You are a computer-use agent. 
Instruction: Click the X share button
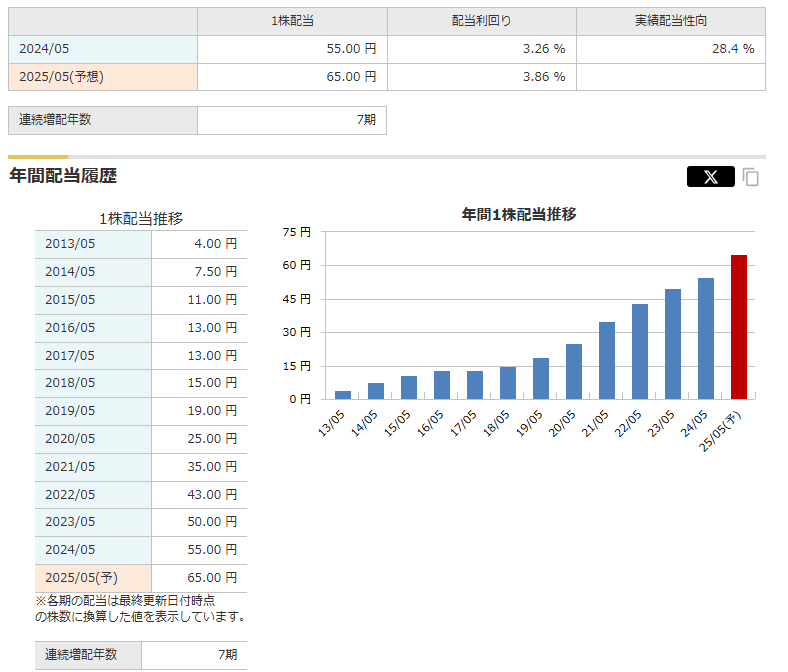pos(710,177)
